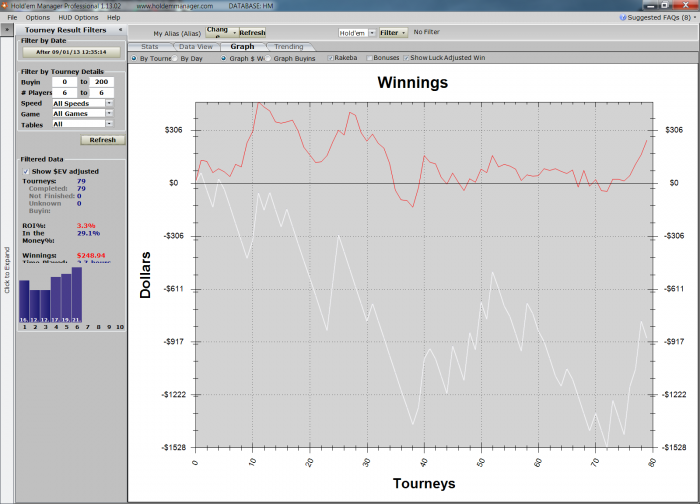
Task: Click the tallest finish-position bar
Action: pos(77,295)
